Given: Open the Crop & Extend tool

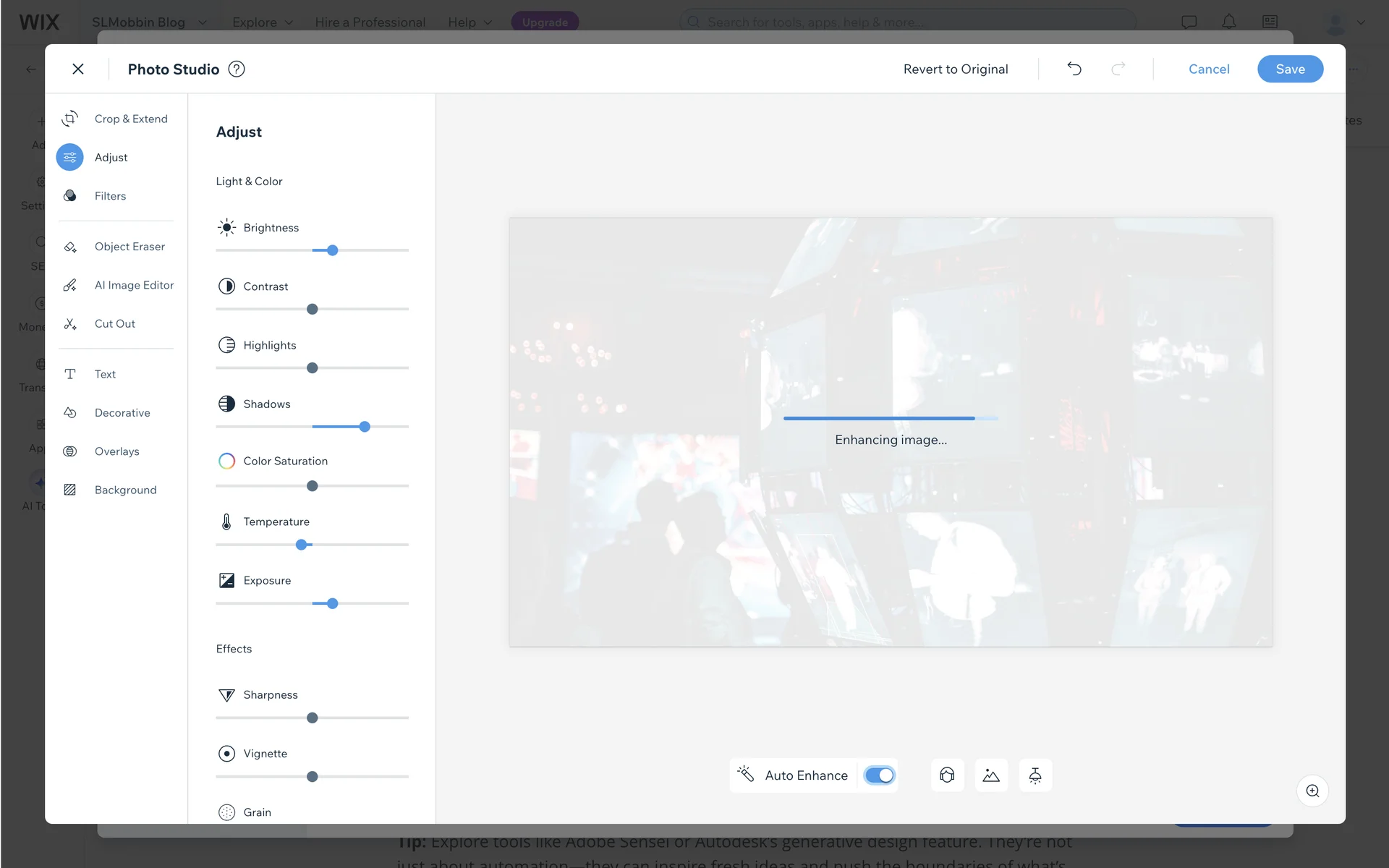Looking at the screenshot, I should 130,119.
